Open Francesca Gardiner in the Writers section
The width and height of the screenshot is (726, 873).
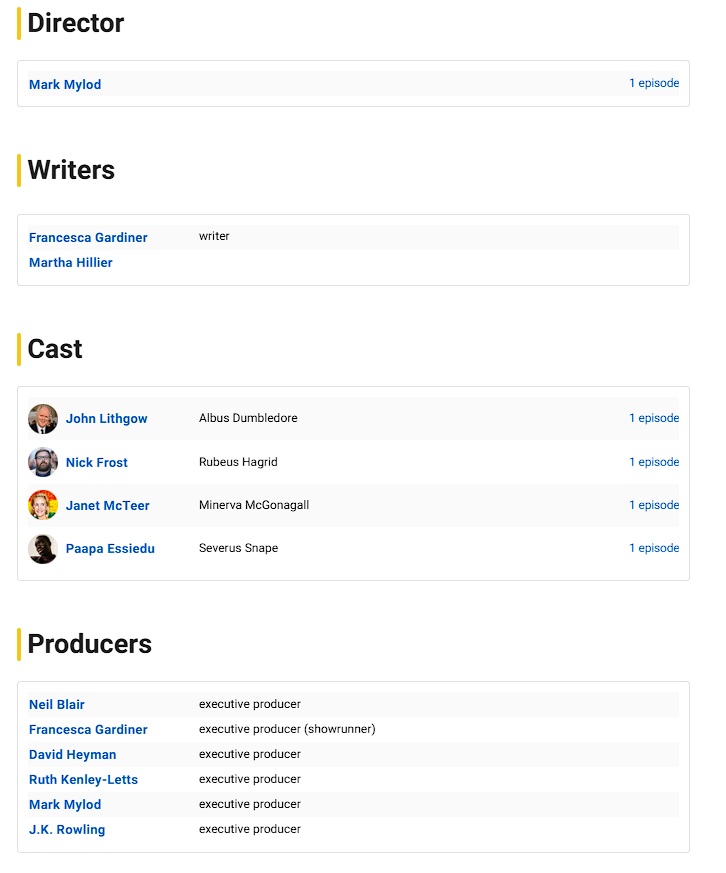point(88,238)
